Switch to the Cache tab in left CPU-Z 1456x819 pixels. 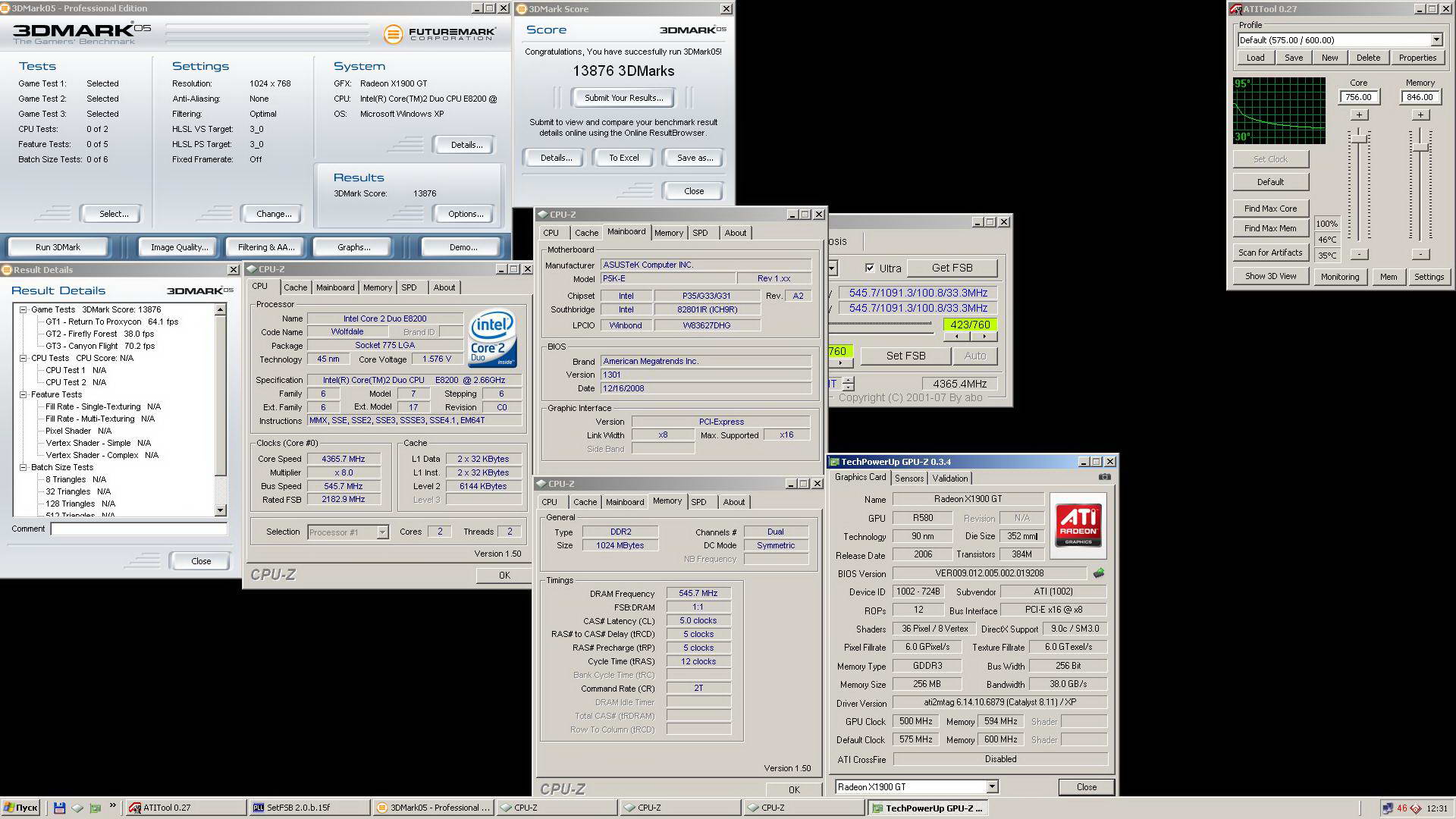point(295,288)
